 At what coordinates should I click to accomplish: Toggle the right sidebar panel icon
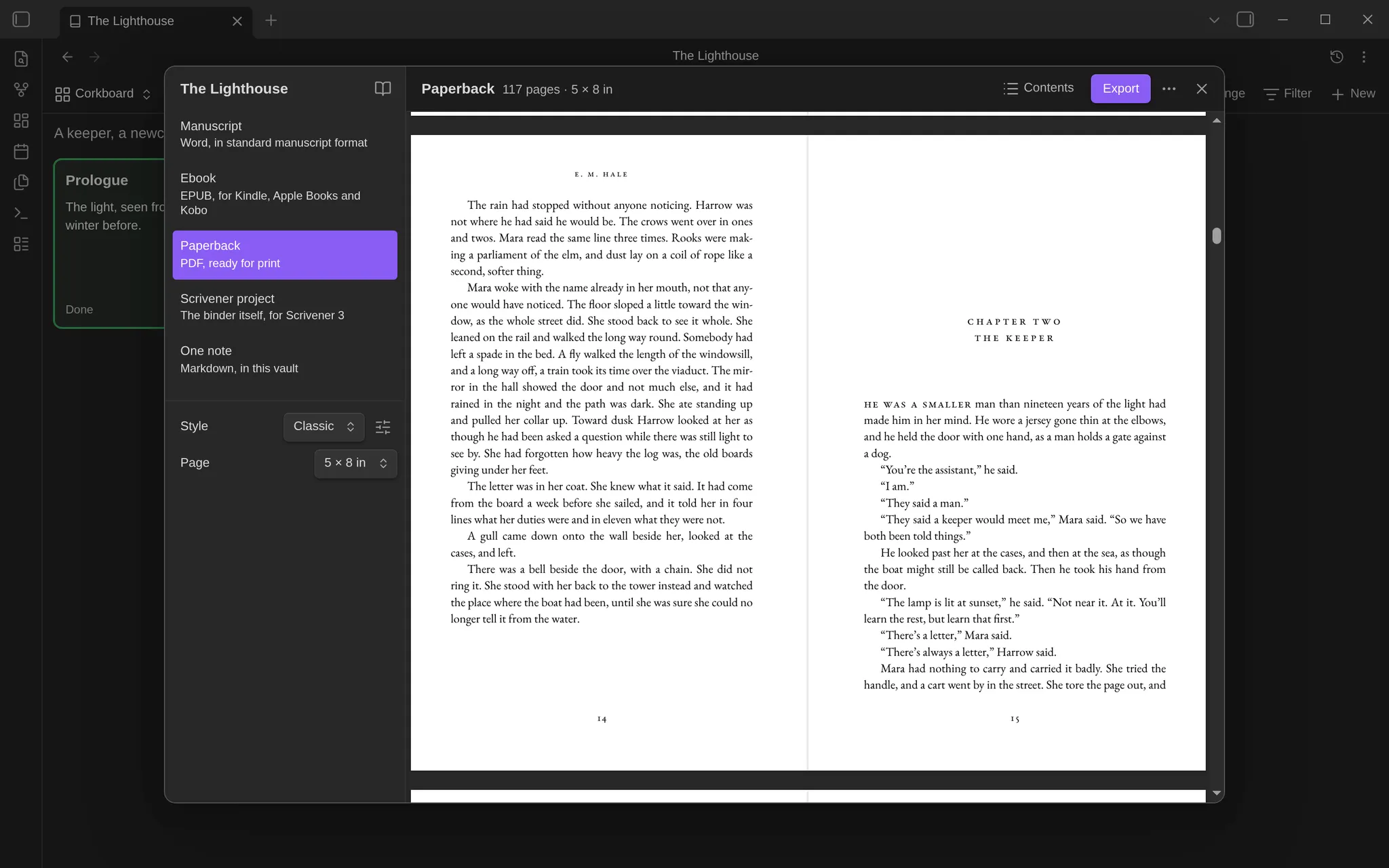(1245, 20)
